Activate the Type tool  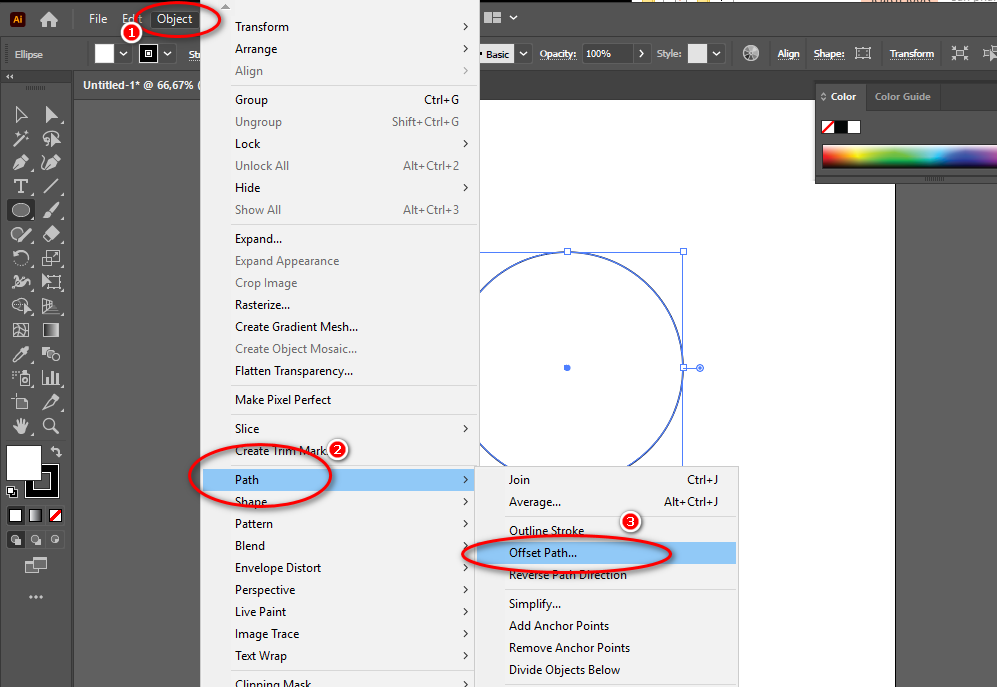[21, 186]
